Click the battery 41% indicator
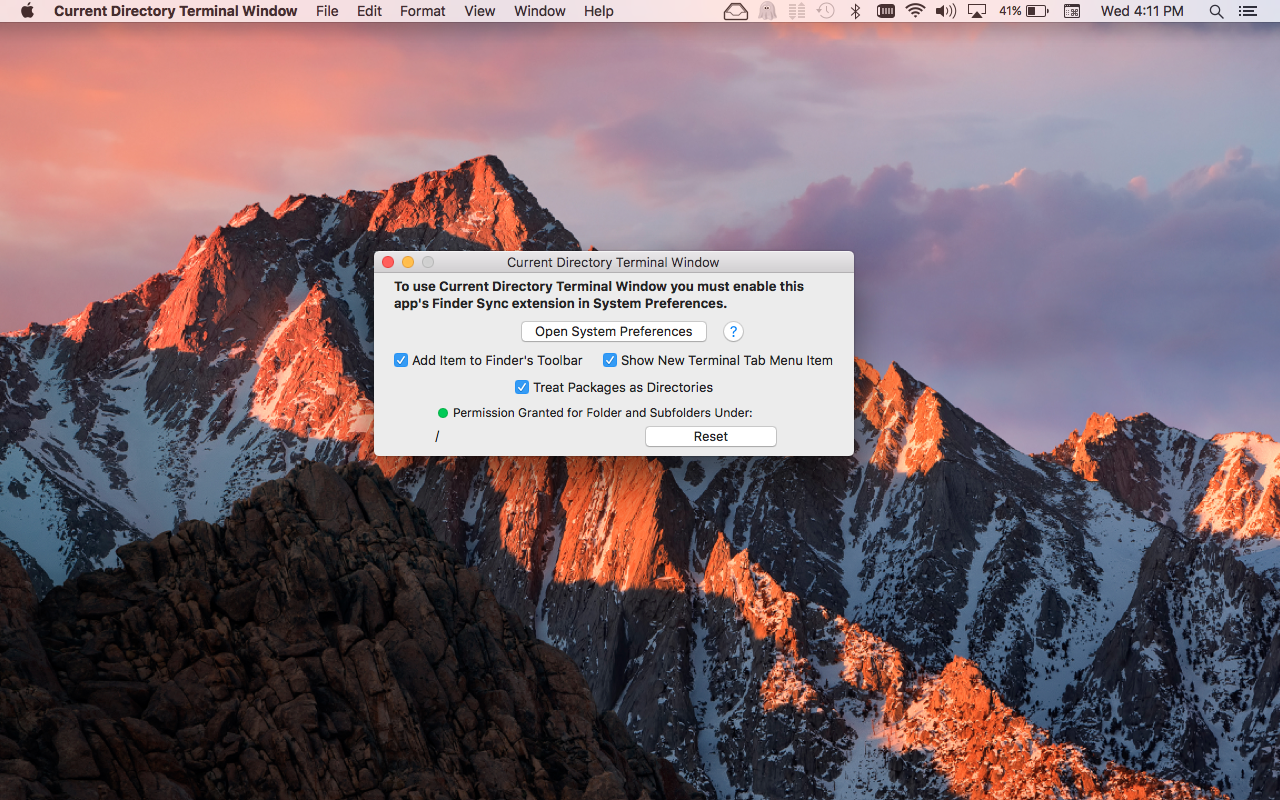 (x=1023, y=11)
